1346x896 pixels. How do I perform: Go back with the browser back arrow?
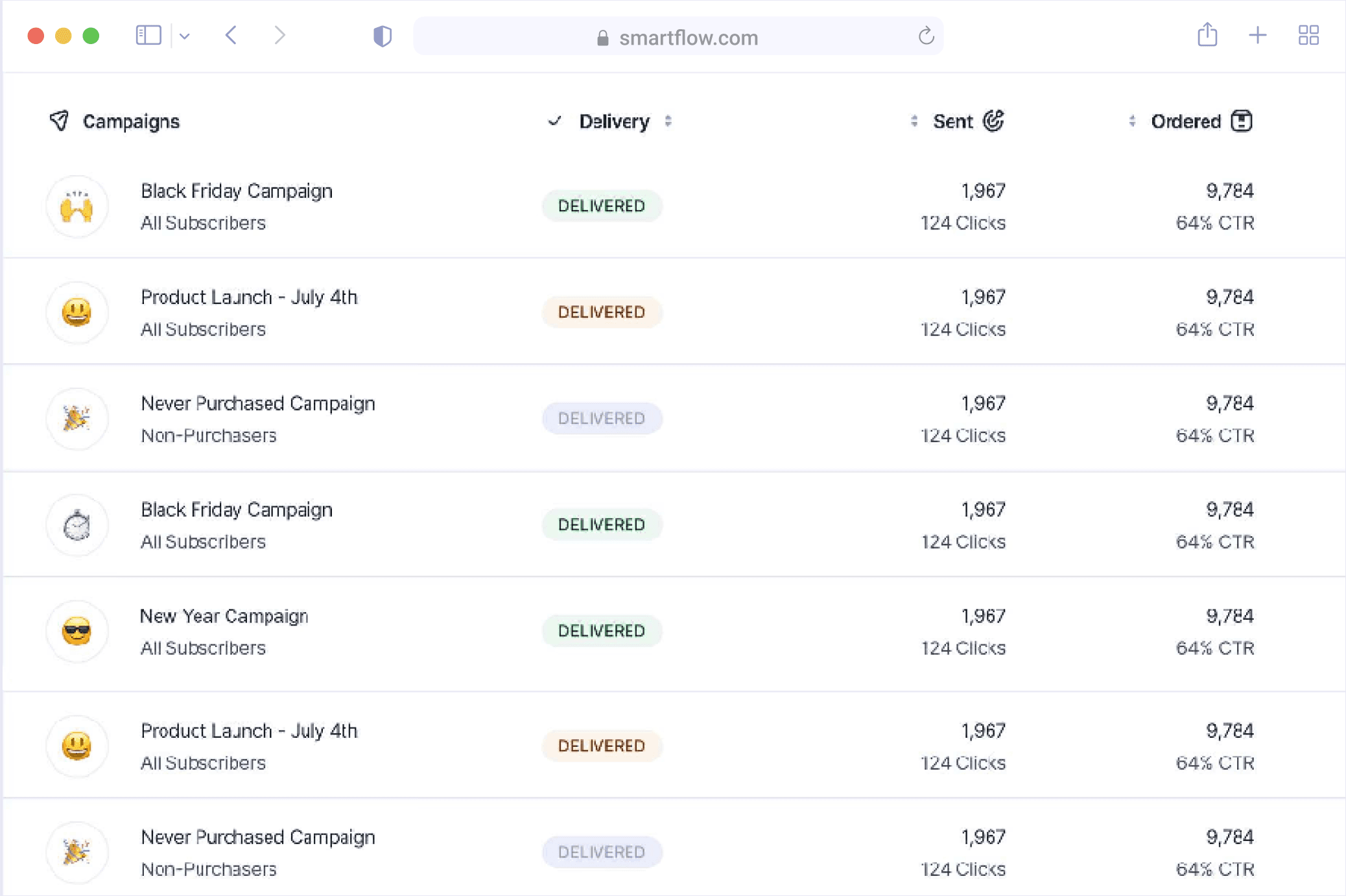coord(231,35)
